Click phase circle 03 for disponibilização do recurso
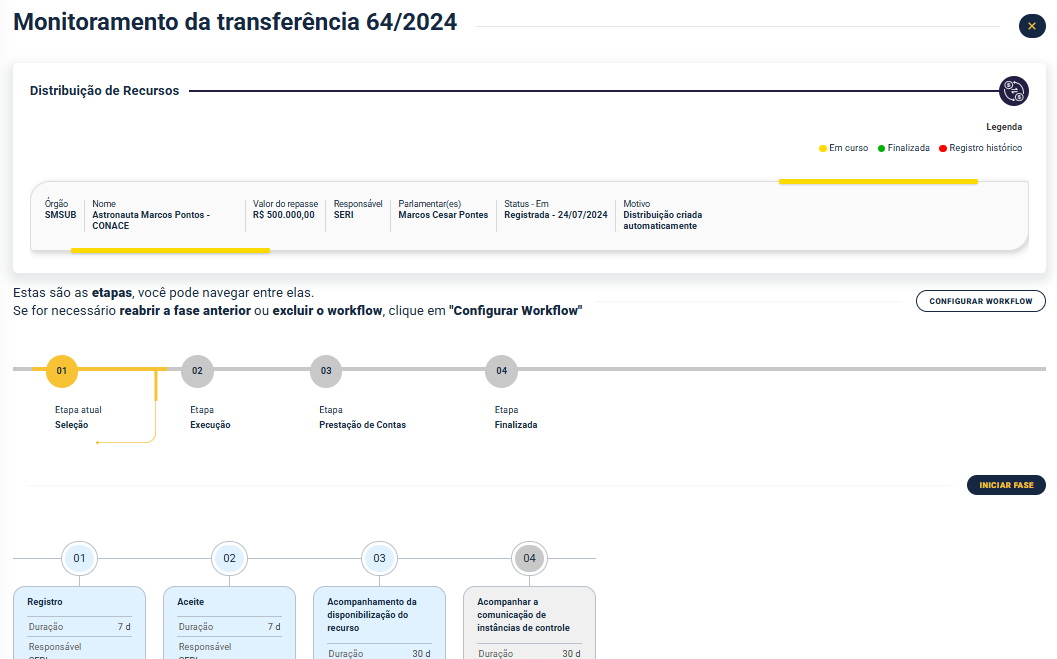 (x=379, y=559)
